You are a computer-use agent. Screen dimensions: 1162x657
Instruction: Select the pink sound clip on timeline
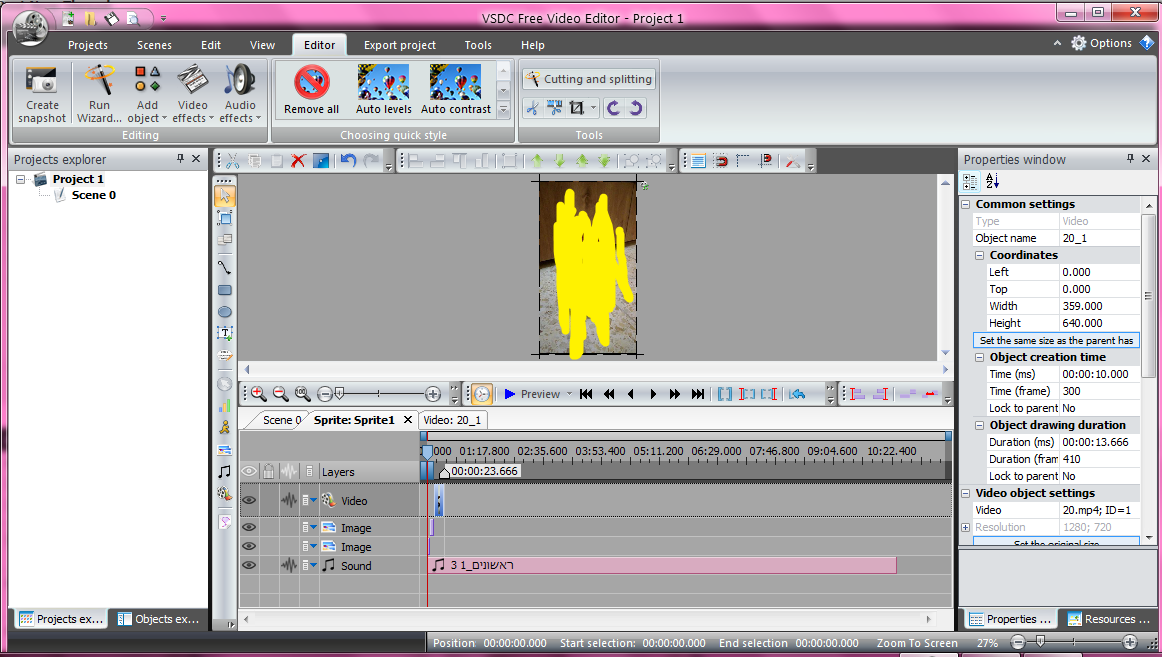[663, 565]
